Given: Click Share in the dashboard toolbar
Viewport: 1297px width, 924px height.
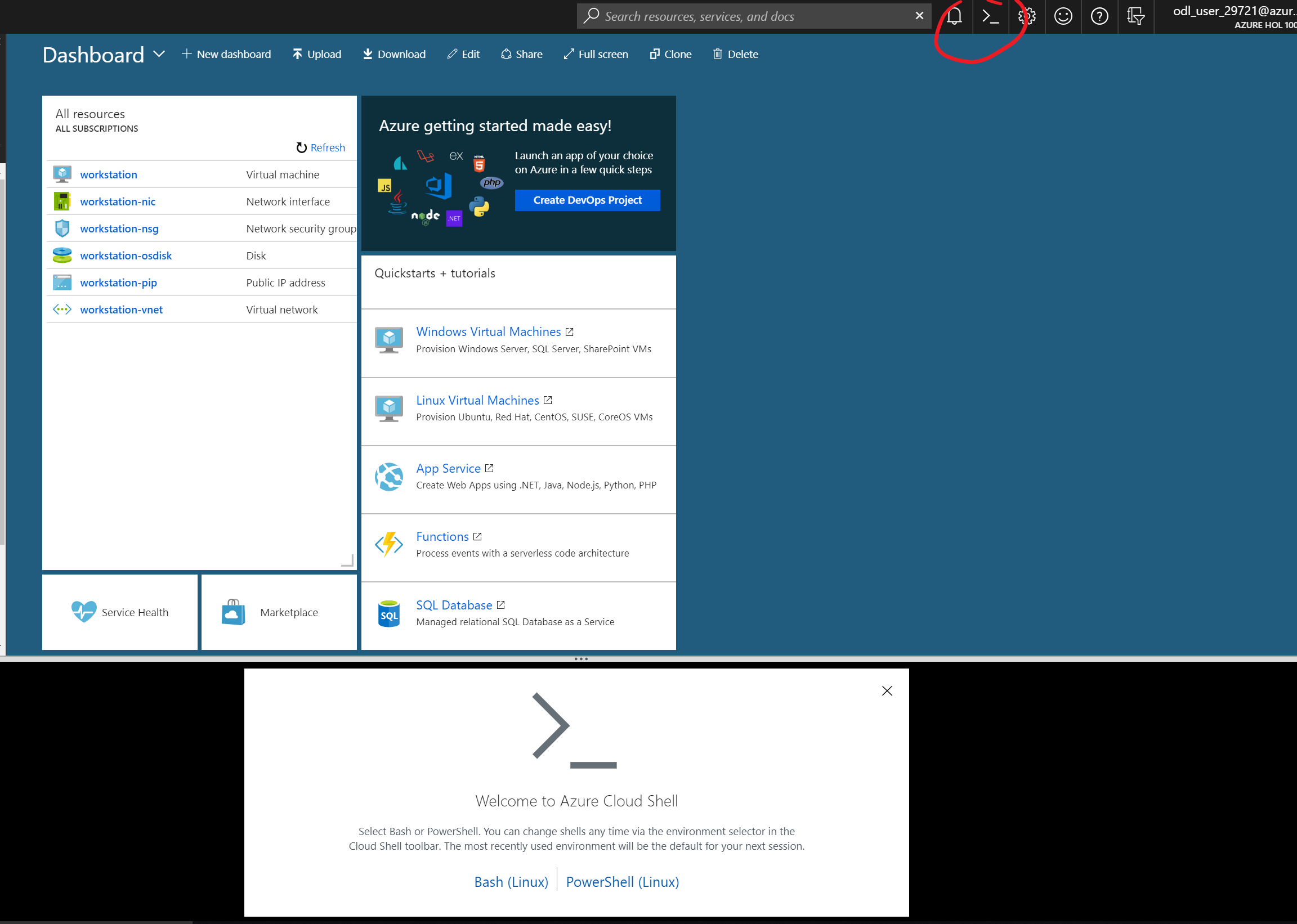Looking at the screenshot, I should pos(521,54).
